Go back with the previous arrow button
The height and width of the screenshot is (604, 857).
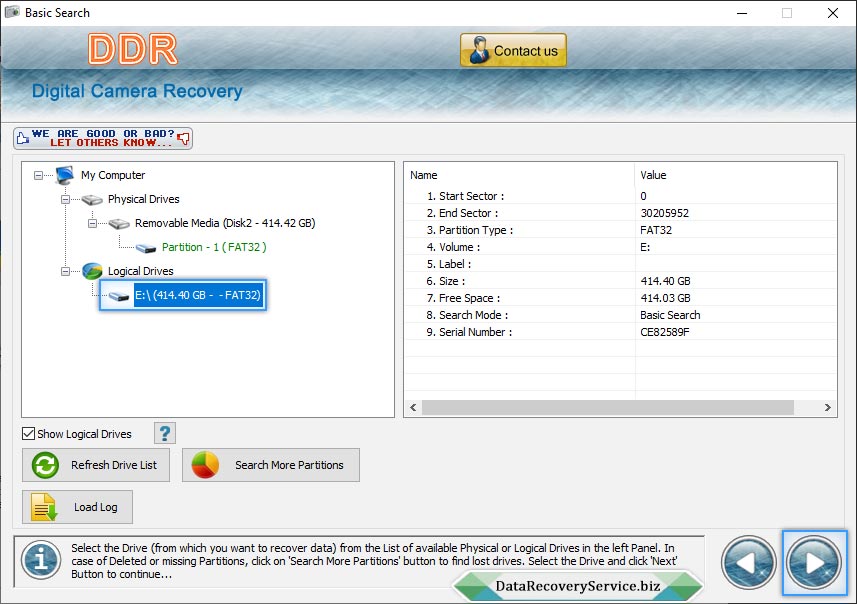(x=748, y=562)
